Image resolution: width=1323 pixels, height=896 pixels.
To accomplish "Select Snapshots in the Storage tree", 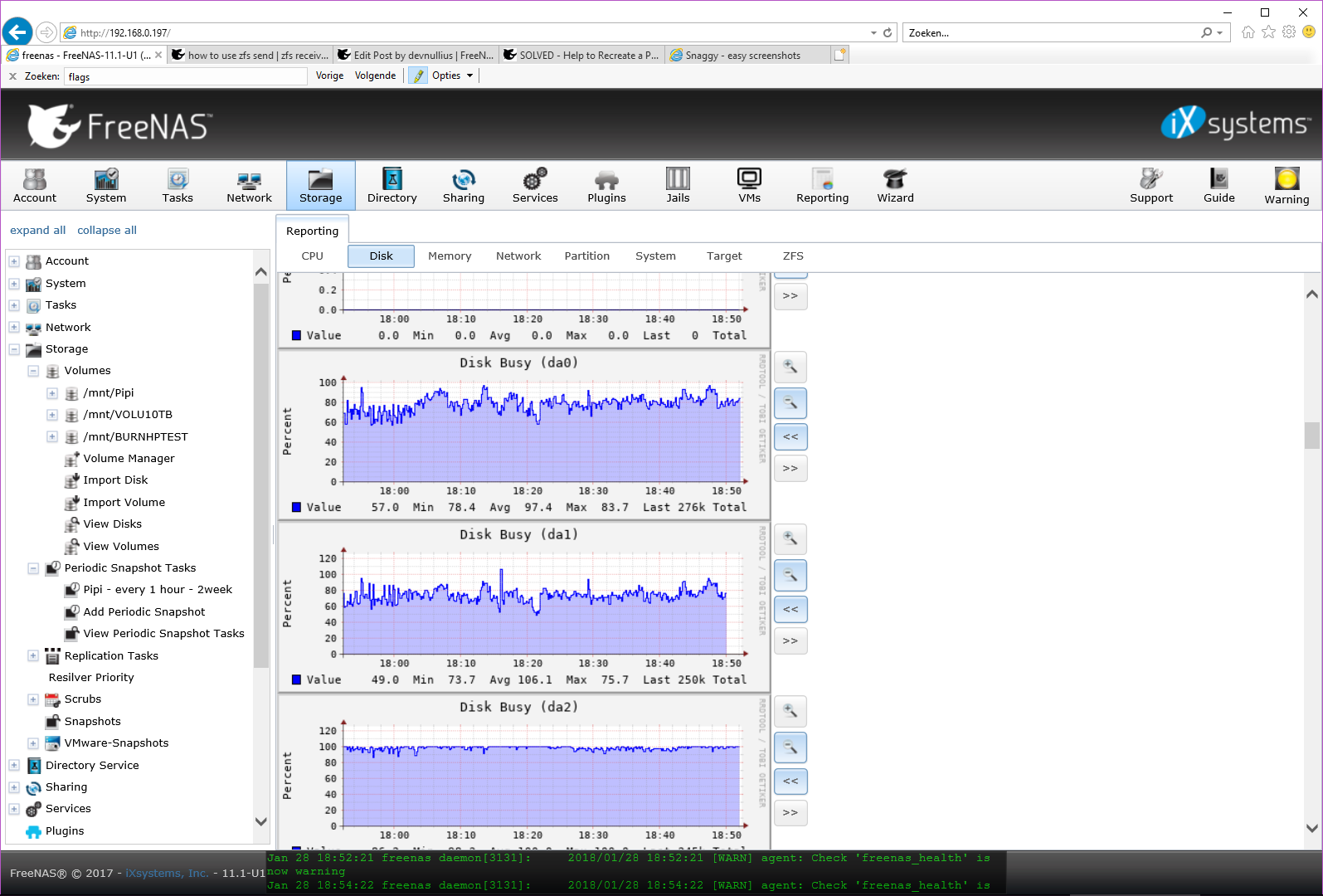I will (92, 722).
